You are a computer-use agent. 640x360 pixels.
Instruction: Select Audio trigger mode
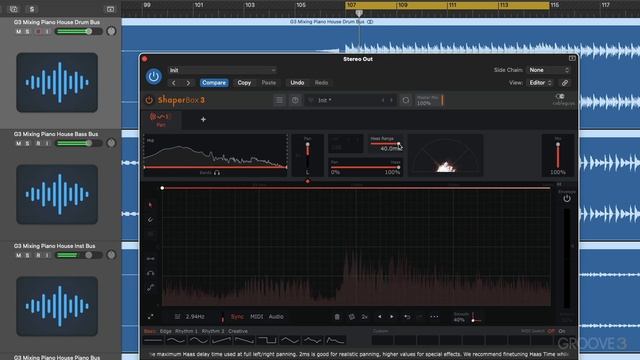(x=276, y=317)
